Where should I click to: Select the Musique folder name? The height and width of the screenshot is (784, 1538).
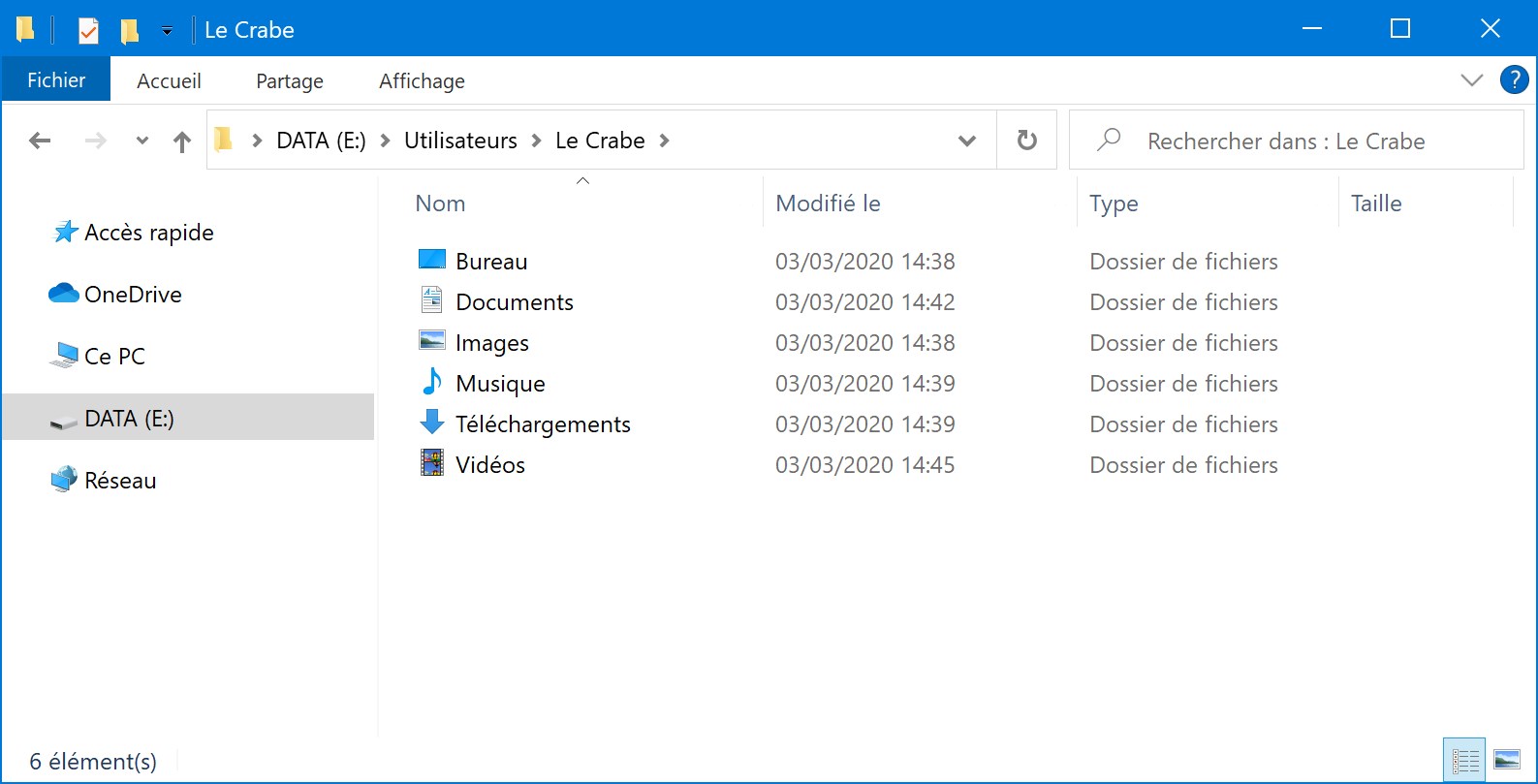pyautogui.click(x=500, y=384)
